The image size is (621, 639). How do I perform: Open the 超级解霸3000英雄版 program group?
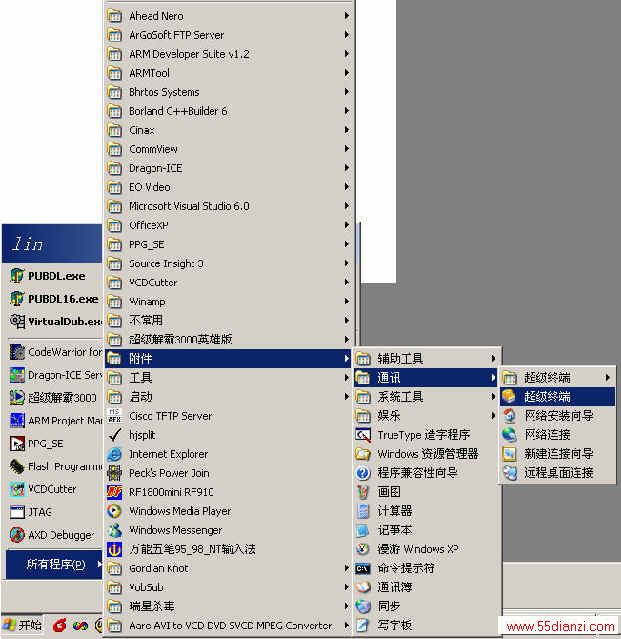[228, 339]
